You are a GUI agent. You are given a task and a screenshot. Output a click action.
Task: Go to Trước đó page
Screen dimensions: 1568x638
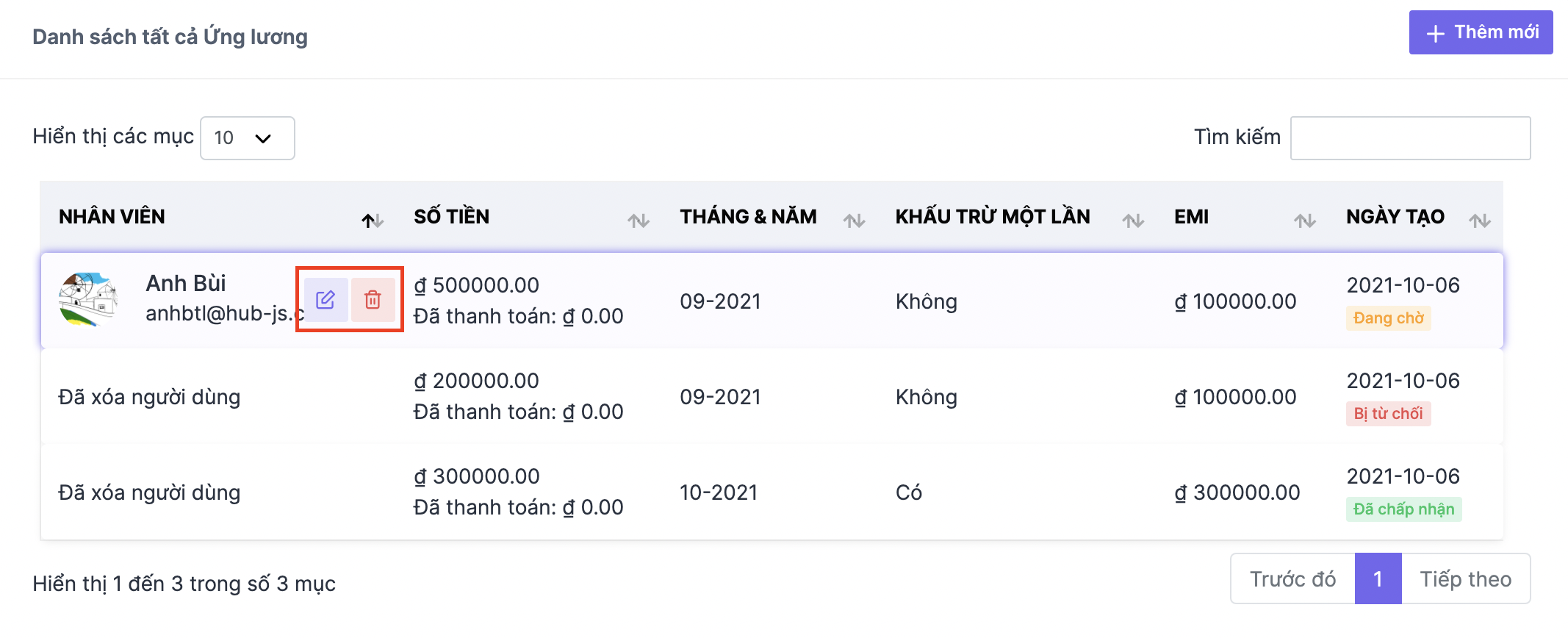[x=1293, y=579]
